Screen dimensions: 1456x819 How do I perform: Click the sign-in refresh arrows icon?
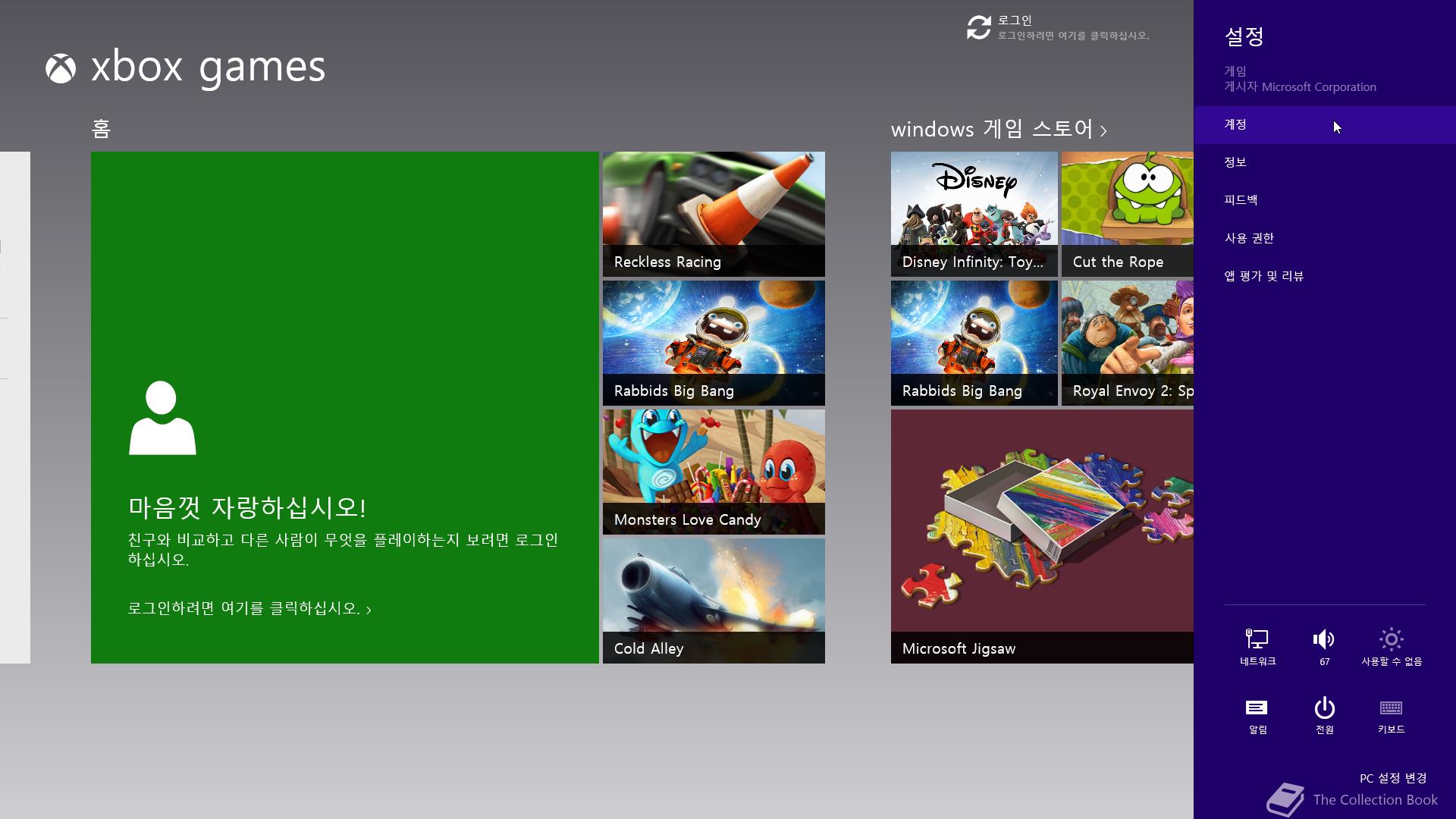coord(978,27)
